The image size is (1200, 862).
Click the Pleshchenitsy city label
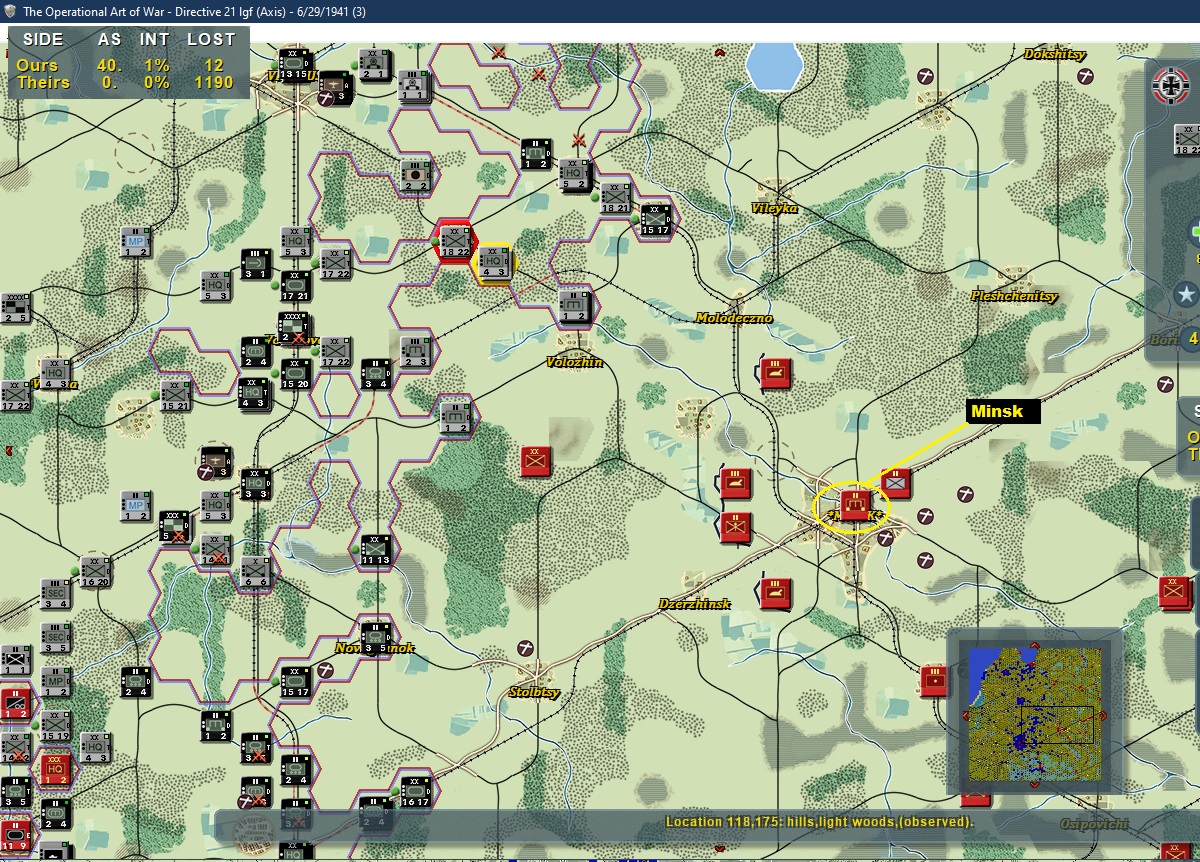click(x=1014, y=296)
